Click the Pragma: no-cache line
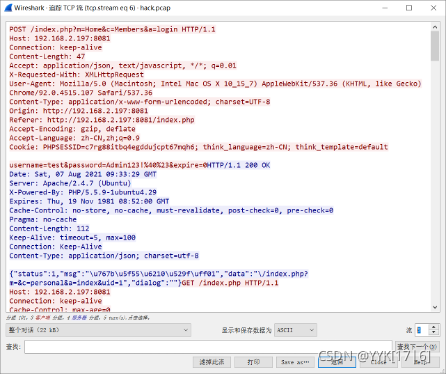 (43, 220)
